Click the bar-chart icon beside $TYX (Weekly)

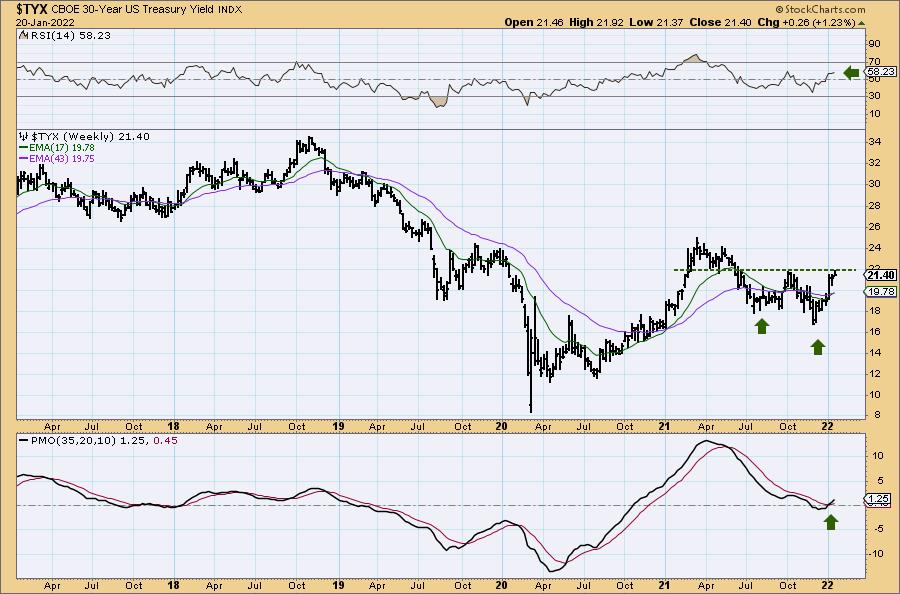[x=24, y=136]
